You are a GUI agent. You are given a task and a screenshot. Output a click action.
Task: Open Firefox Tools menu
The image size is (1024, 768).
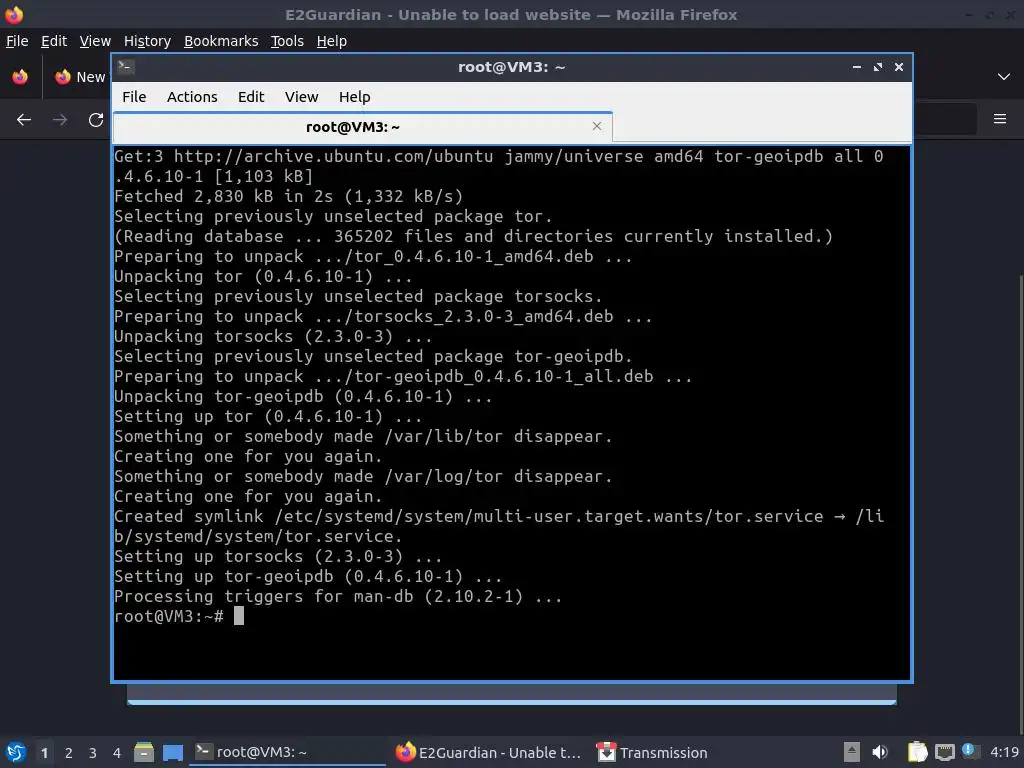[287, 41]
